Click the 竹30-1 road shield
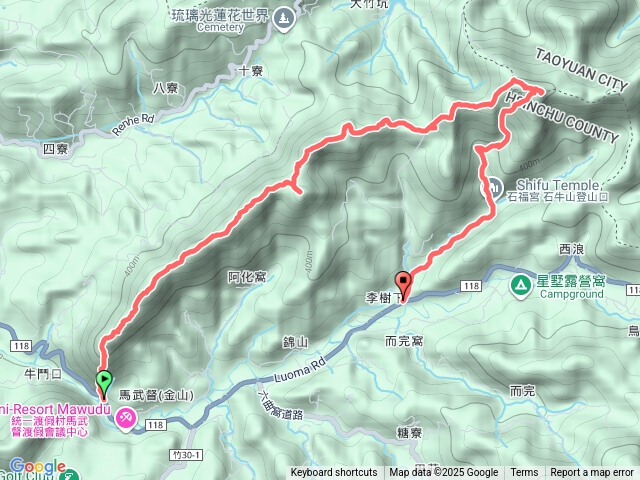Image resolution: width=640 pixels, height=480 pixels. tap(186, 455)
